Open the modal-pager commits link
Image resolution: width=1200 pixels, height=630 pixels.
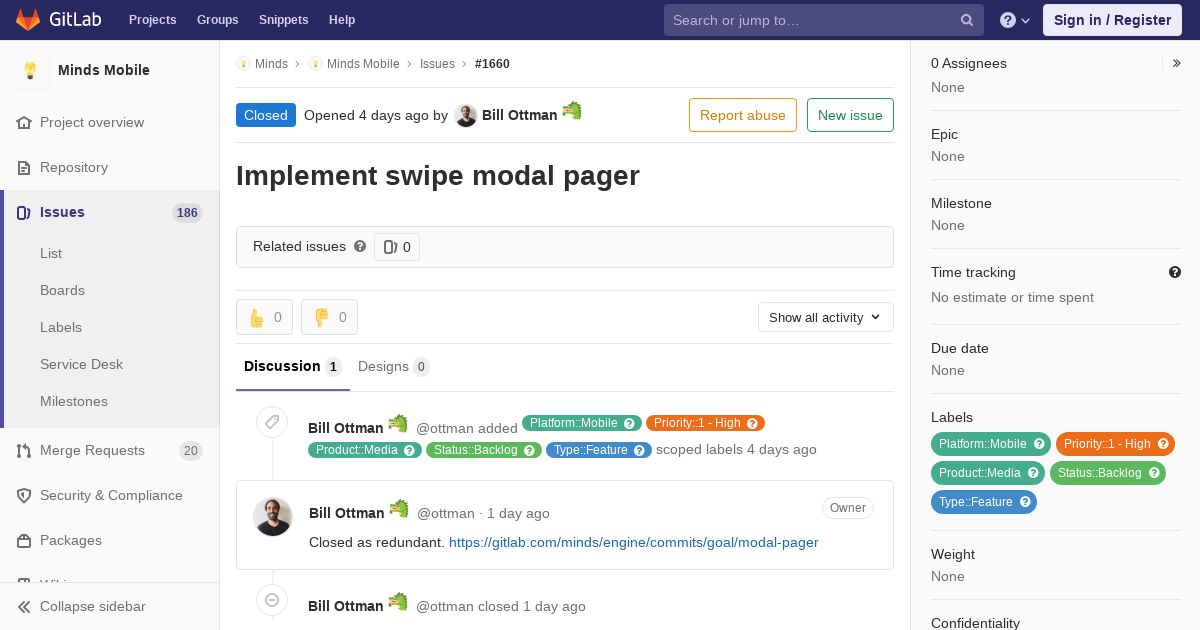click(x=634, y=542)
